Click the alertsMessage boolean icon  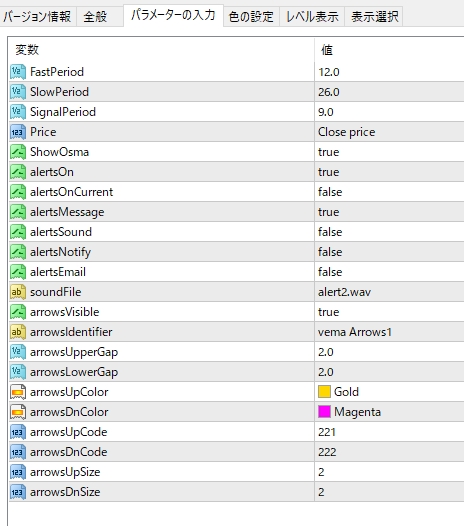pyautogui.click(x=17, y=212)
